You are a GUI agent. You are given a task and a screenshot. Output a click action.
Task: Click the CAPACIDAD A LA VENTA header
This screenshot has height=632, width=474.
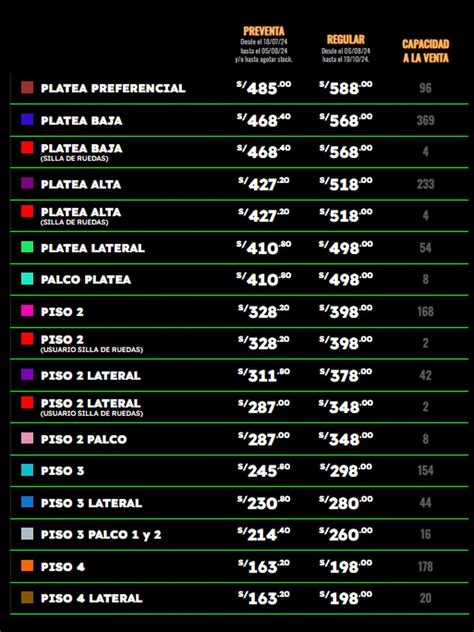pyautogui.click(x=426, y=51)
